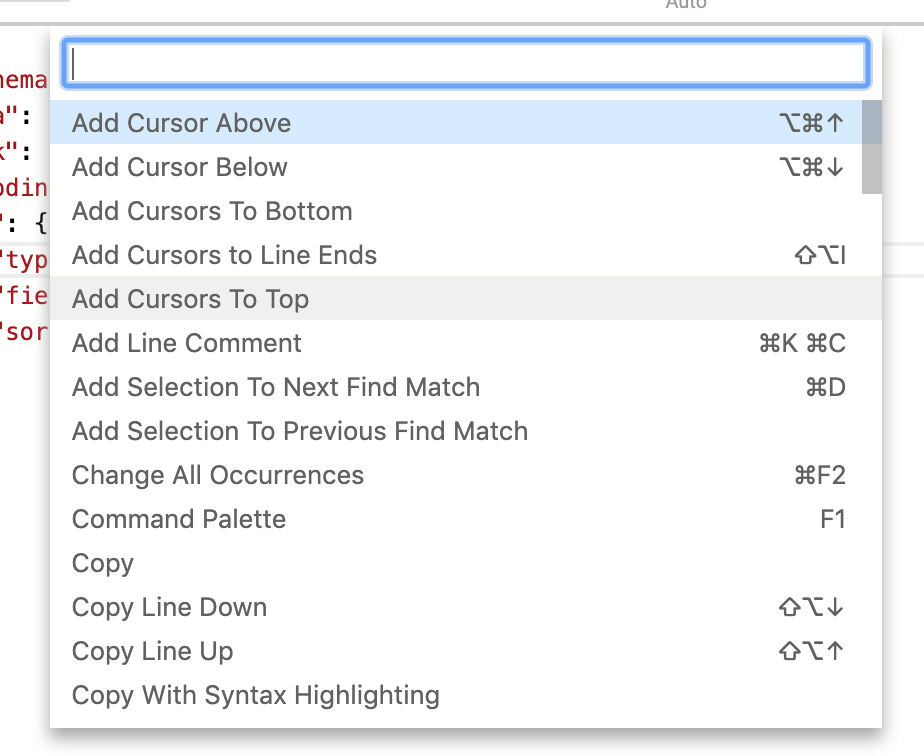The height and width of the screenshot is (756, 924).
Task: Select the Copy command
Action: (102, 563)
